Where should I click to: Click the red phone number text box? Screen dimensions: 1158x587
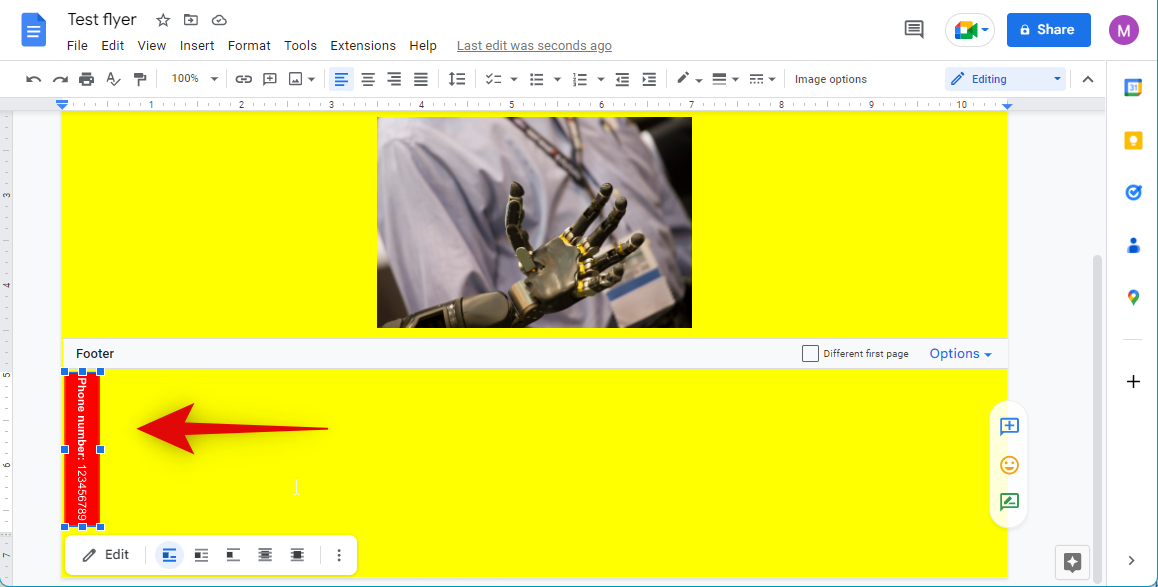[82, 449]
